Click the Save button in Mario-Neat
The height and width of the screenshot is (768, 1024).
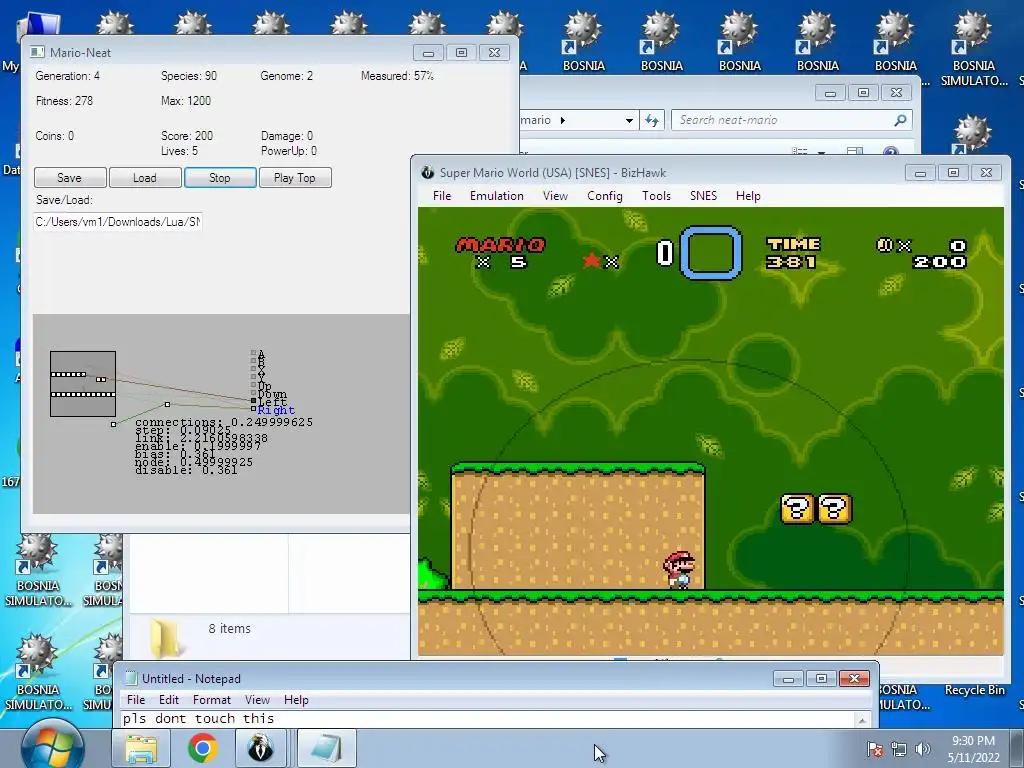pyautogui.click(x=70, y=178)
